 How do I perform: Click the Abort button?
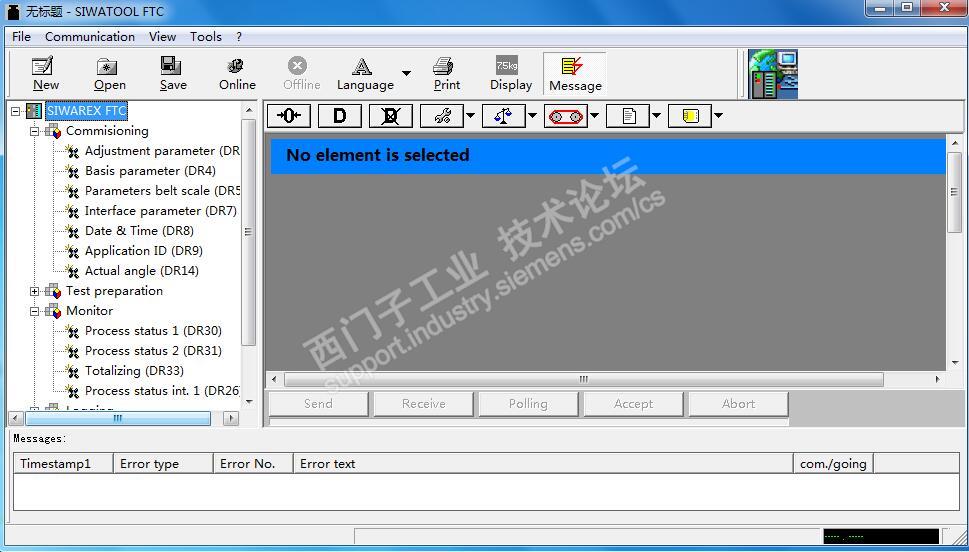(x=738, y=404)
